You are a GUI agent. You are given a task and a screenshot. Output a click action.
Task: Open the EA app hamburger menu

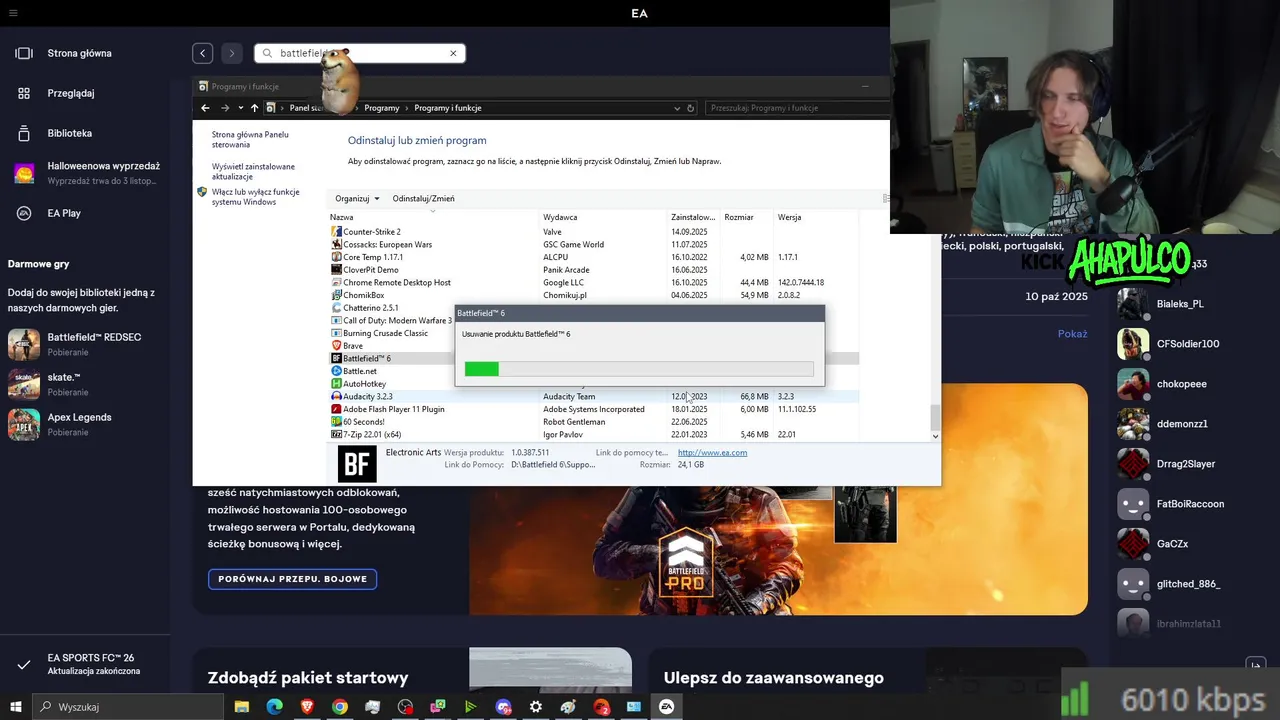[x=13, y=13]
